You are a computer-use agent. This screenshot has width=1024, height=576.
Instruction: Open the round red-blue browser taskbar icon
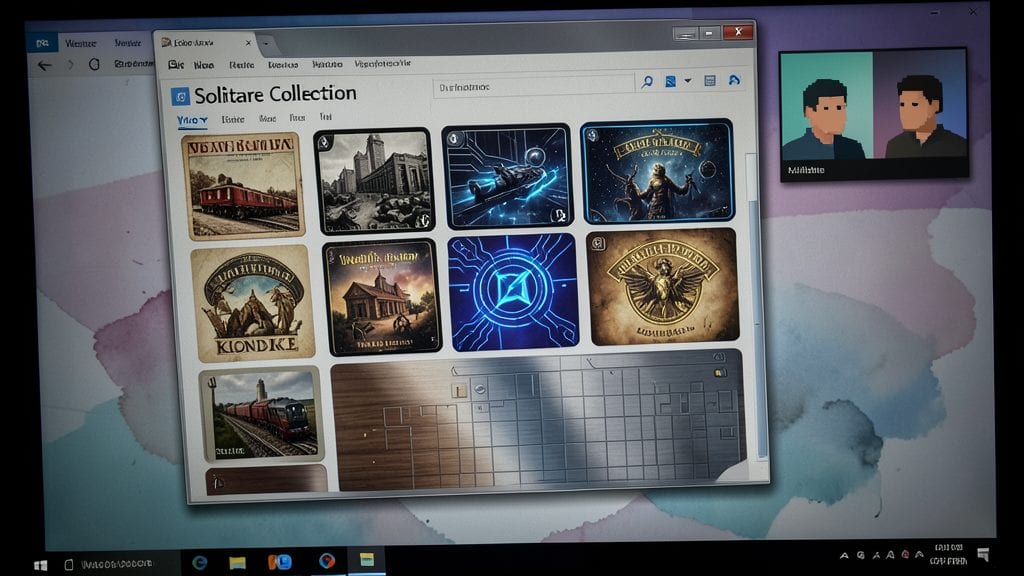[x=327, y=560]
